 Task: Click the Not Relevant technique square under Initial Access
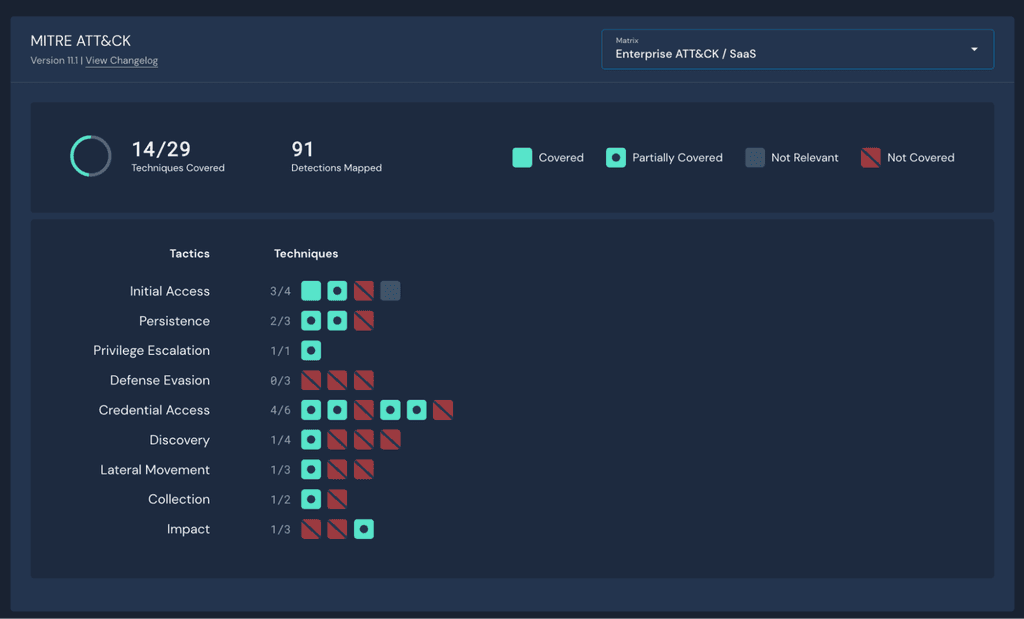[390, 290]
